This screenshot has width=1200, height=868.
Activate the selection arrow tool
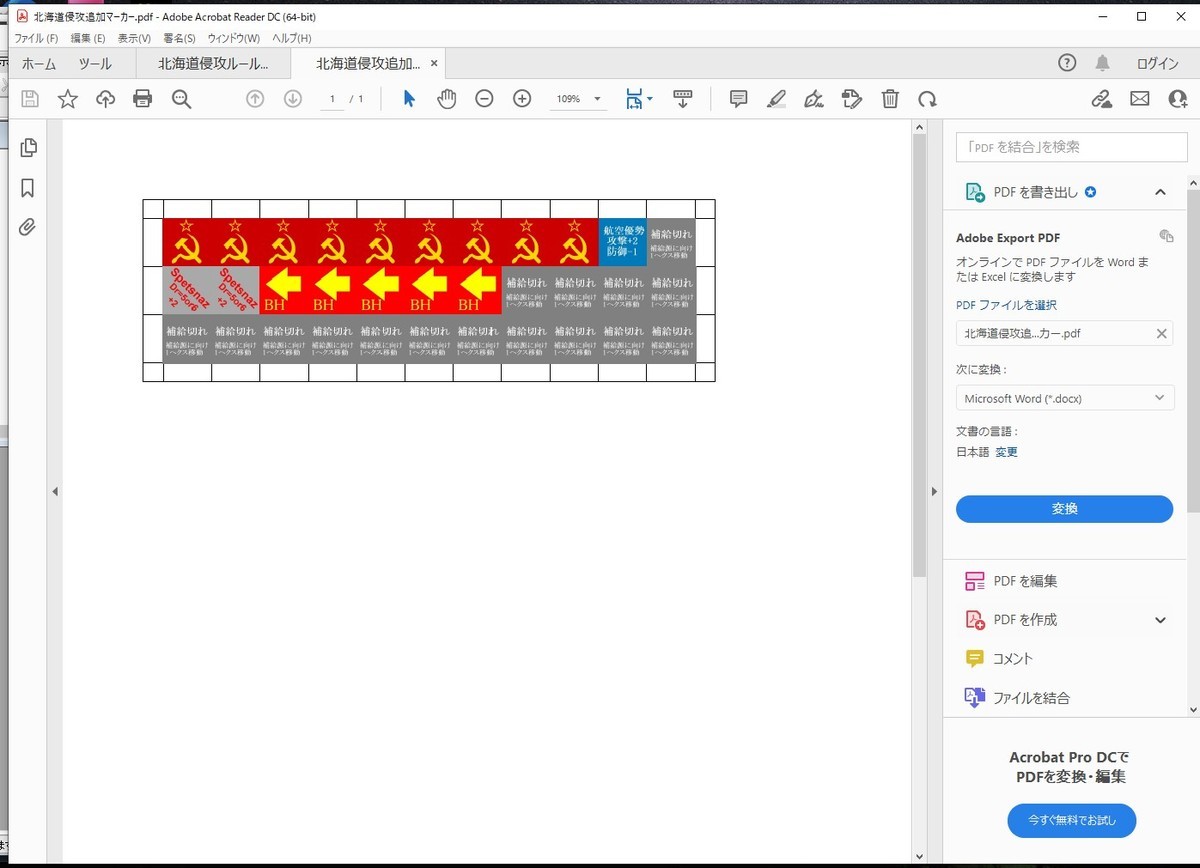coord(408,99)
